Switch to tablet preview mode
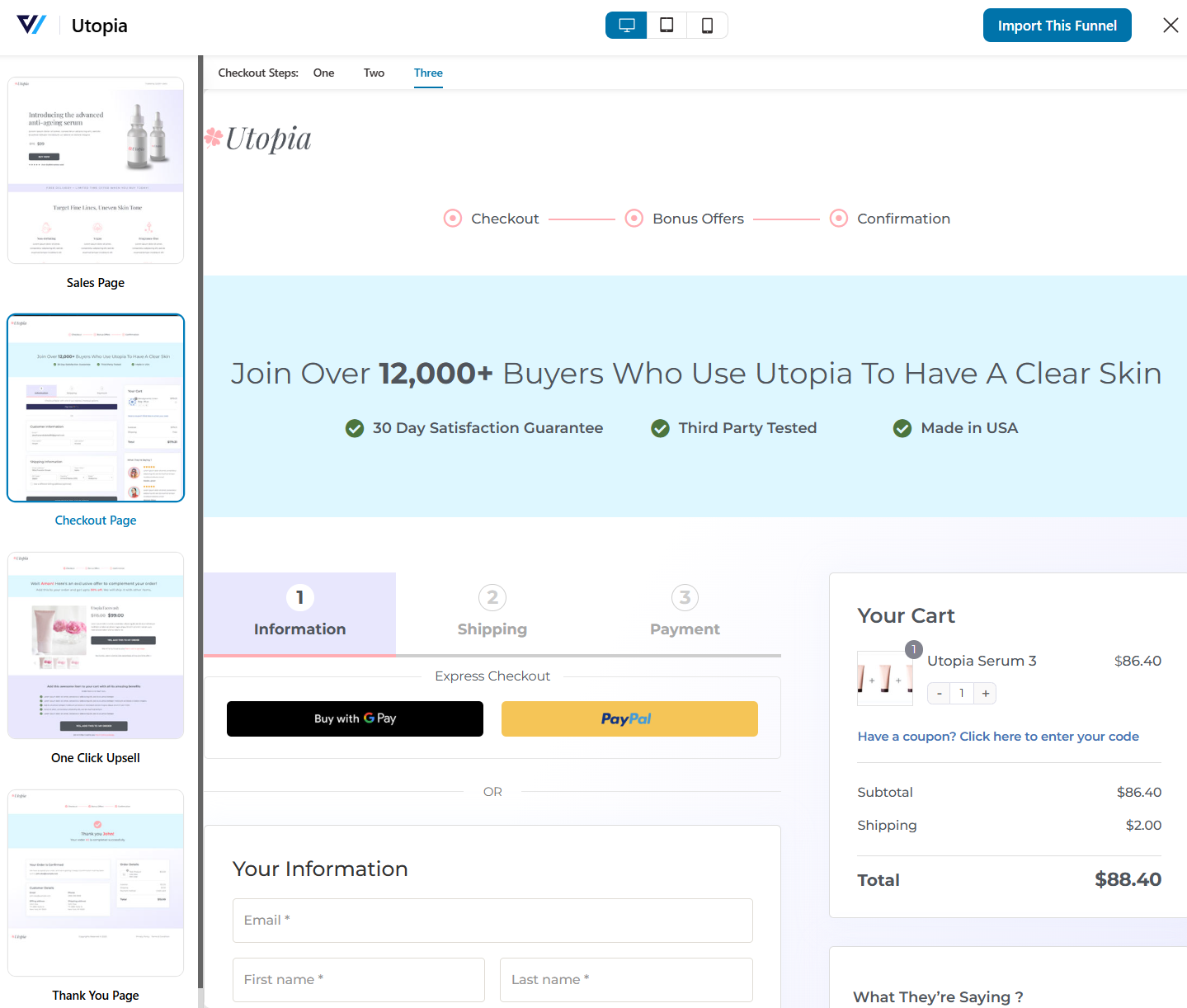This screenshot has height=1008, width=1187. coord(667,26)
